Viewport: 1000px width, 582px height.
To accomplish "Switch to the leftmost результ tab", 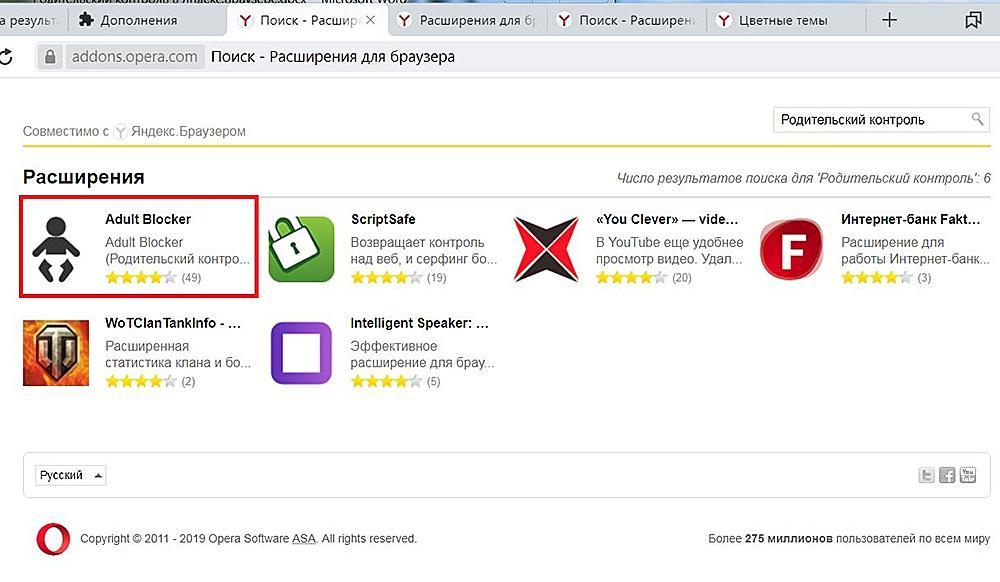I will pos(31,20).
